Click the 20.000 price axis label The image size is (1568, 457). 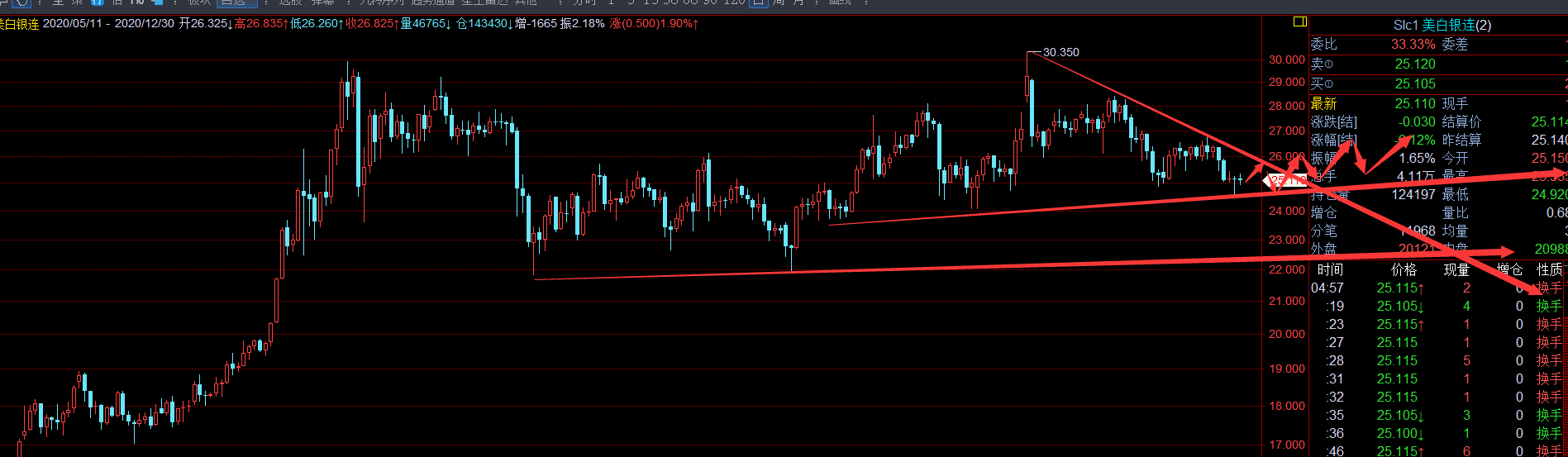(x=1287, y=334)
